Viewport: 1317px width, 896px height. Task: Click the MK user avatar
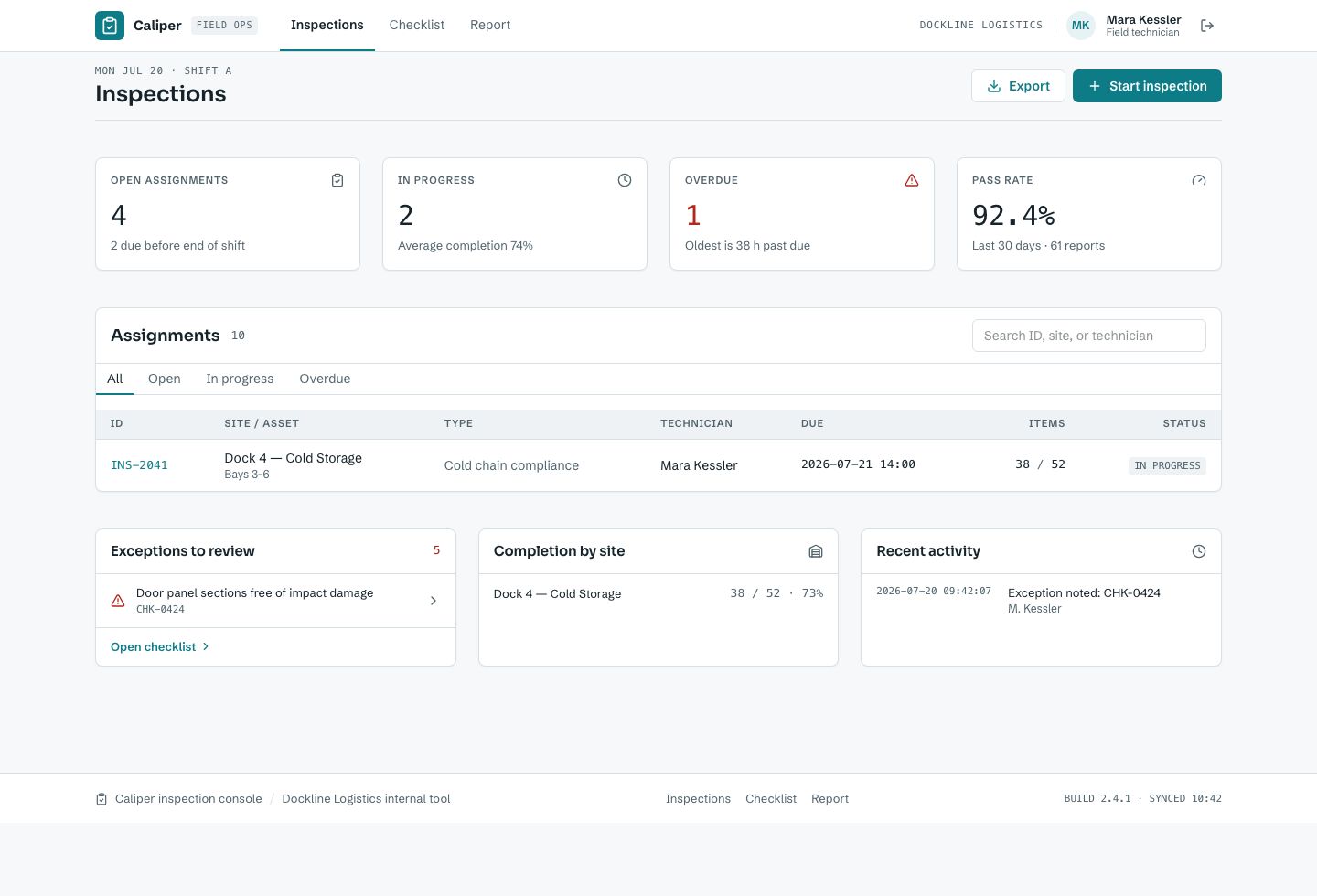tap(1081, 26)
